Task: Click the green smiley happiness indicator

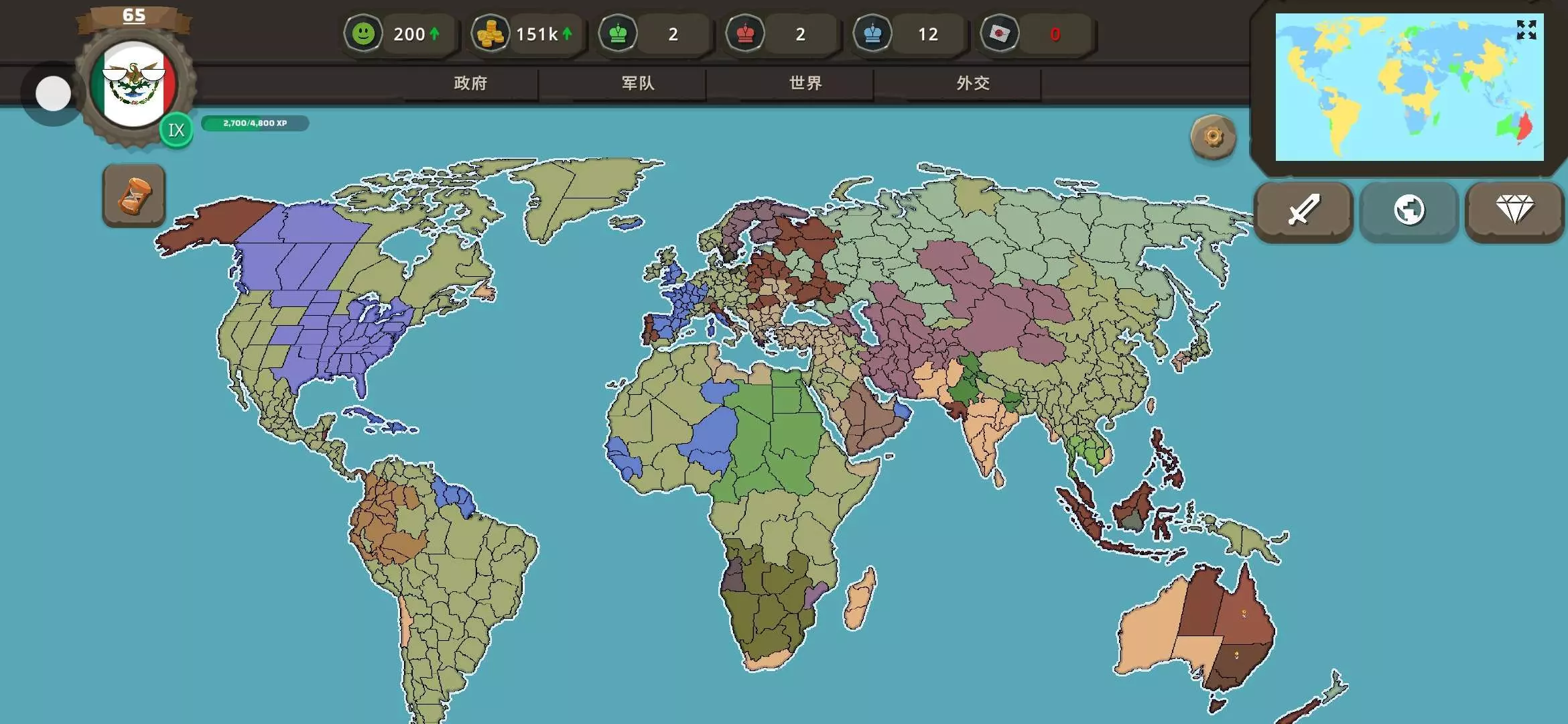Action: point(363,34)
